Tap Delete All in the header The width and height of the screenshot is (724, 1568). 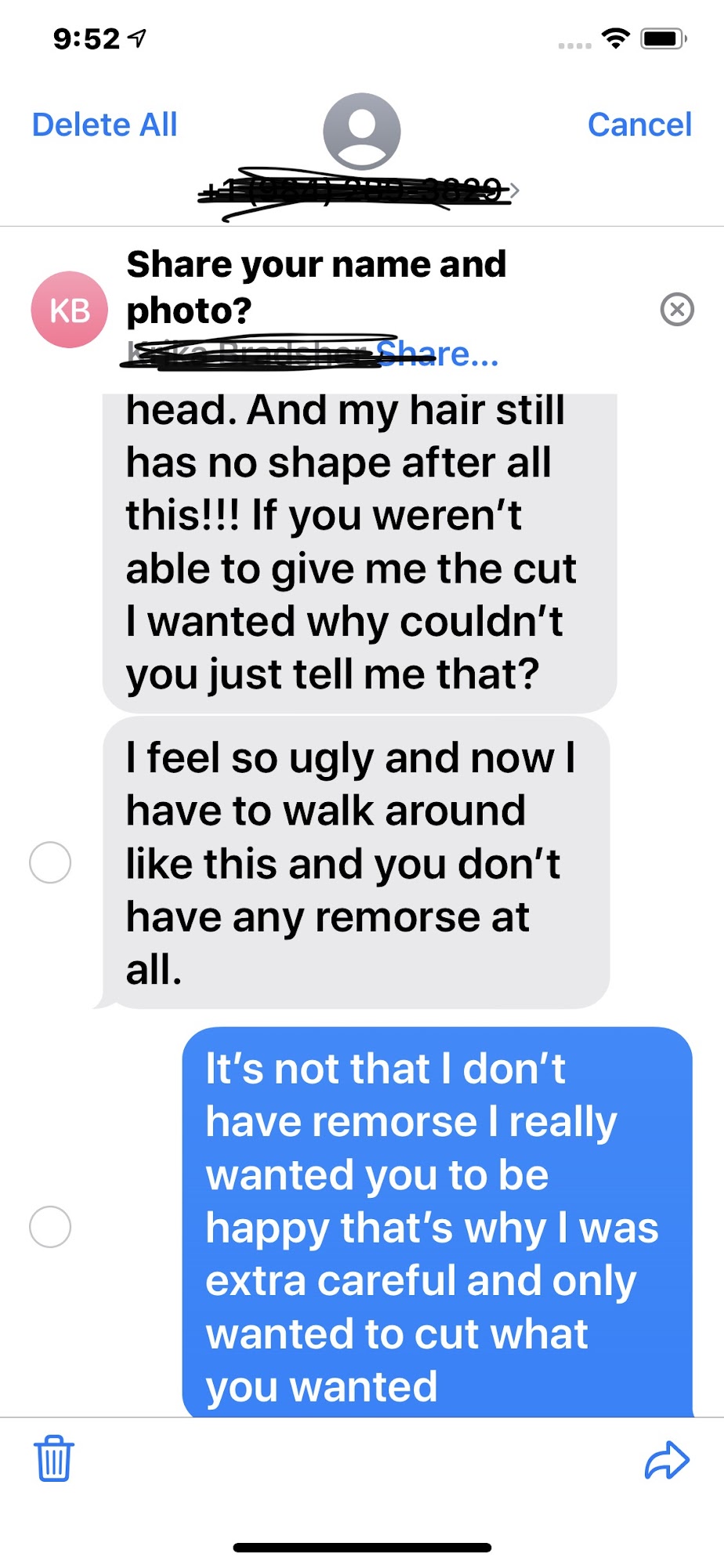coord(104,125)
